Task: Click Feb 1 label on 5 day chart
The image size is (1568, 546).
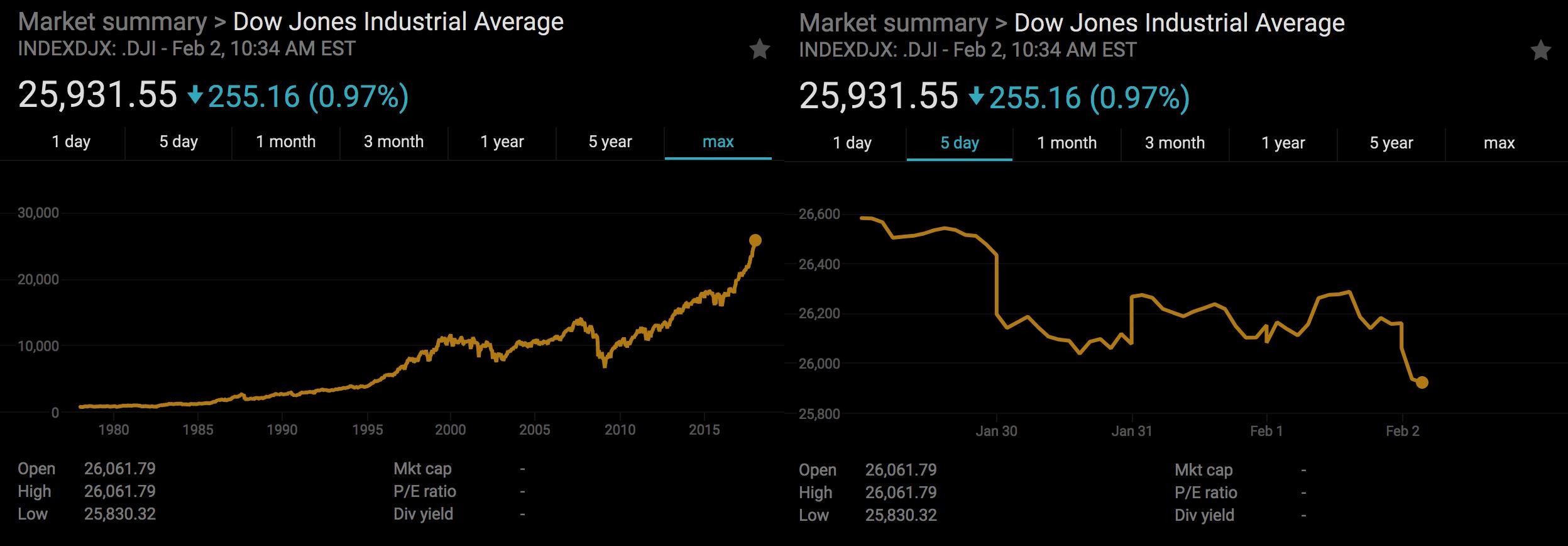Action: (x=1266, y=431)
